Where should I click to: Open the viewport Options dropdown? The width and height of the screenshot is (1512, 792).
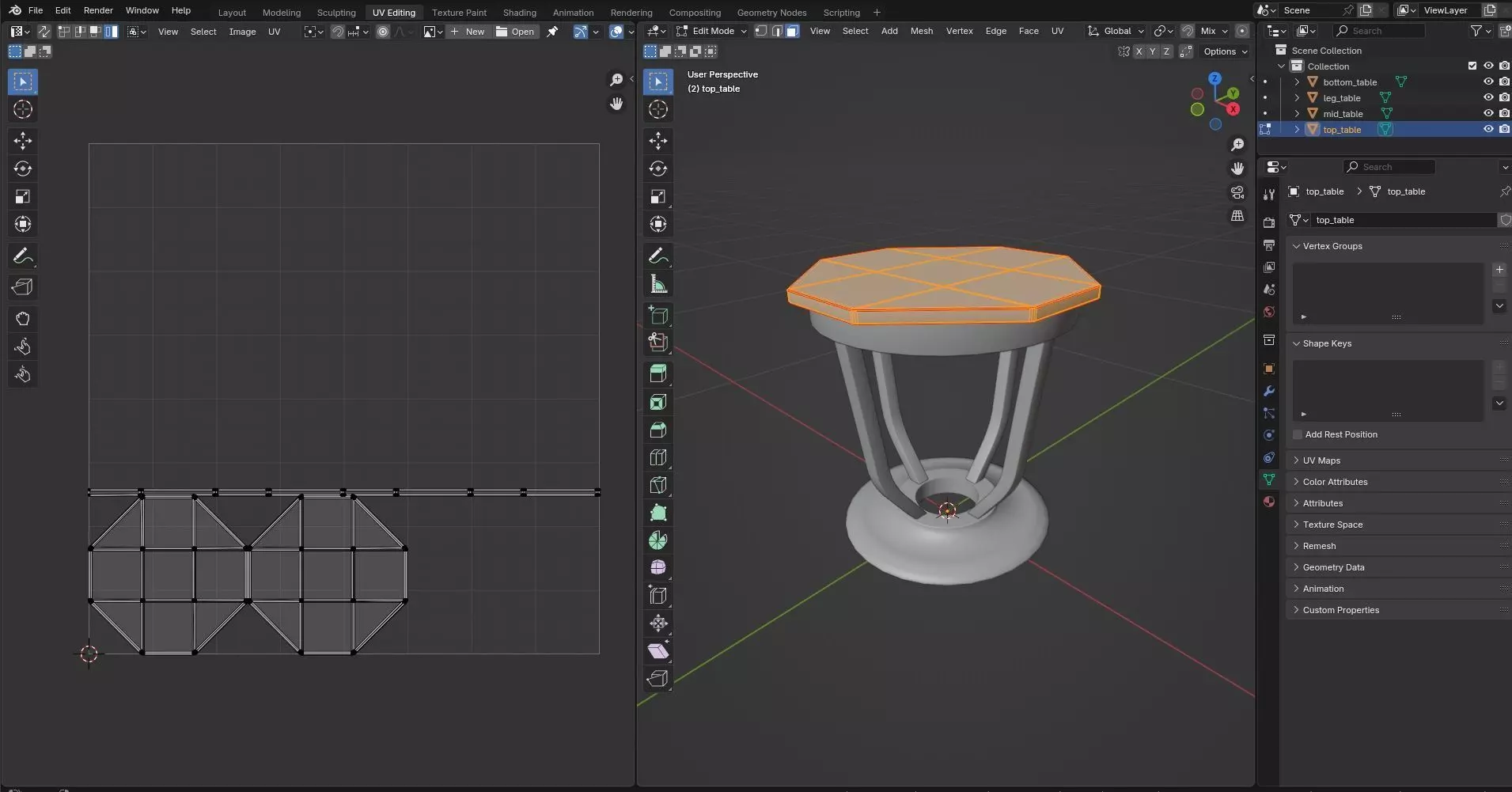[x=1225, y=51]
